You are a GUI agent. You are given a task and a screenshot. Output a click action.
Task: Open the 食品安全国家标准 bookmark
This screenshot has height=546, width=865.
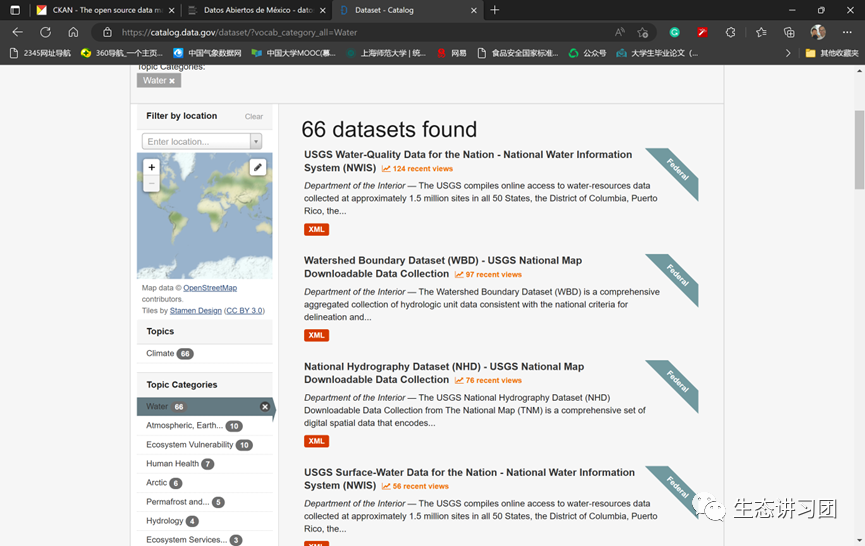(x=518, y=53)
